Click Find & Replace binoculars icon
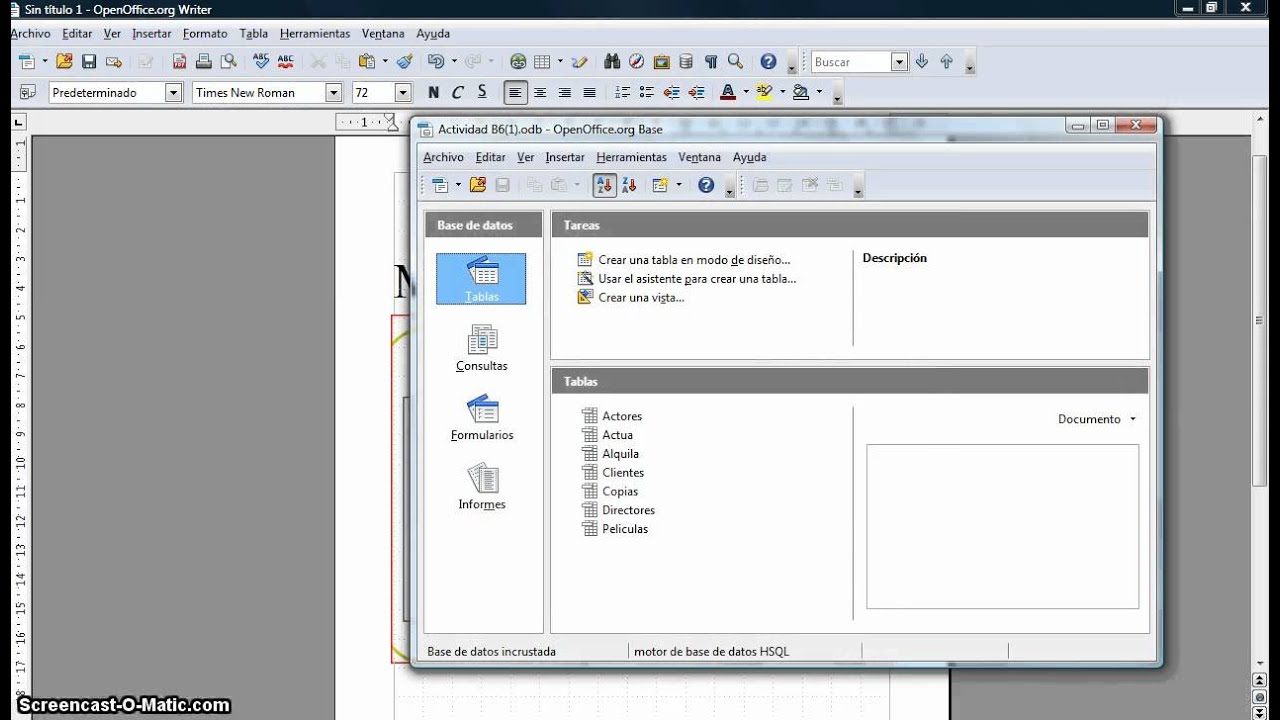 point(612,61)
